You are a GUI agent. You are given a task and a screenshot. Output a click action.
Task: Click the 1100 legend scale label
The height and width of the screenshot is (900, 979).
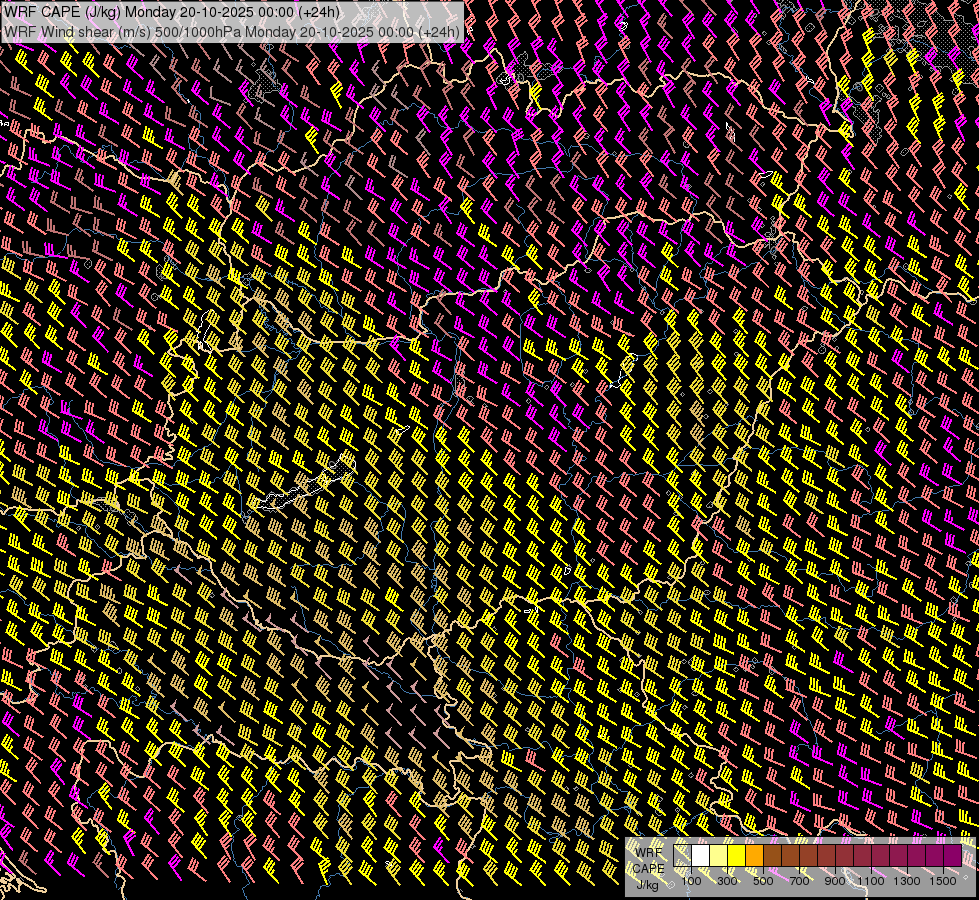click(x=871, y=881)
